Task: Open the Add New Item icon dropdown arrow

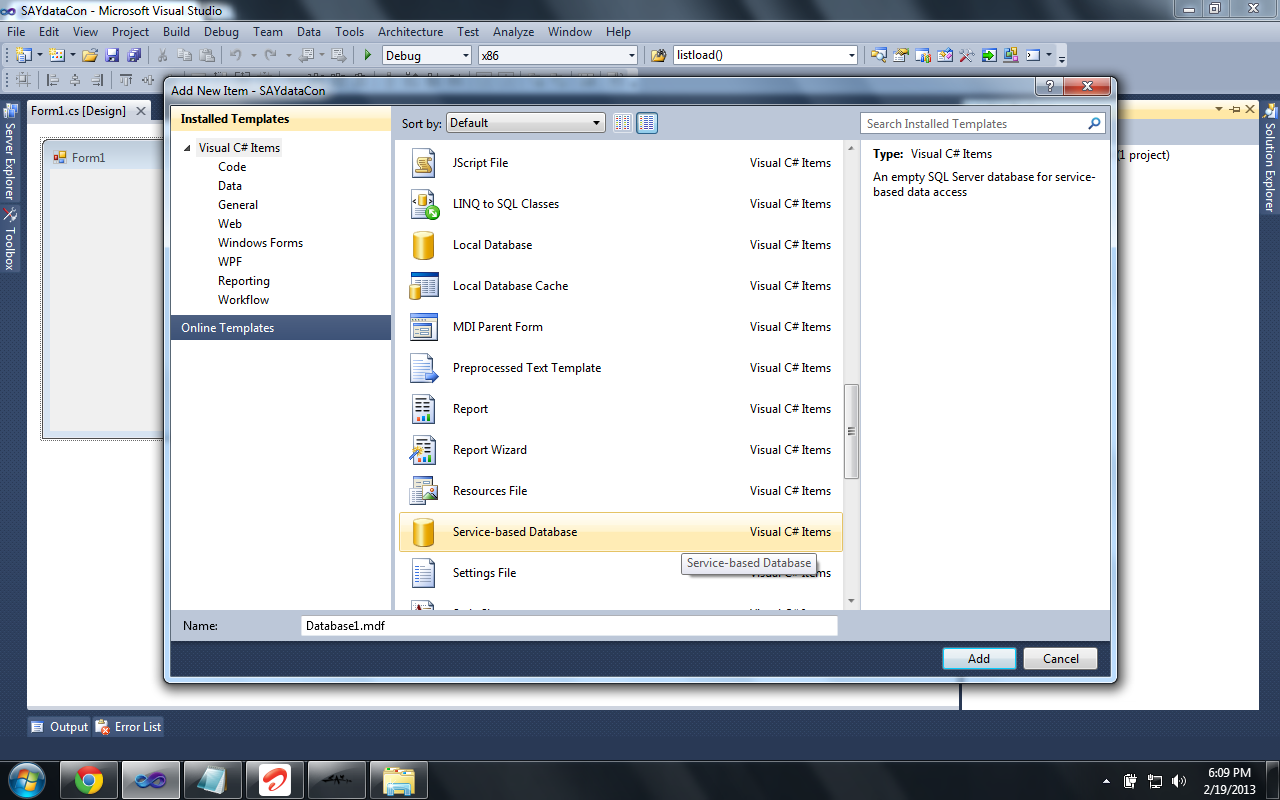Action: pyautogui.click(x=72, y=56)
